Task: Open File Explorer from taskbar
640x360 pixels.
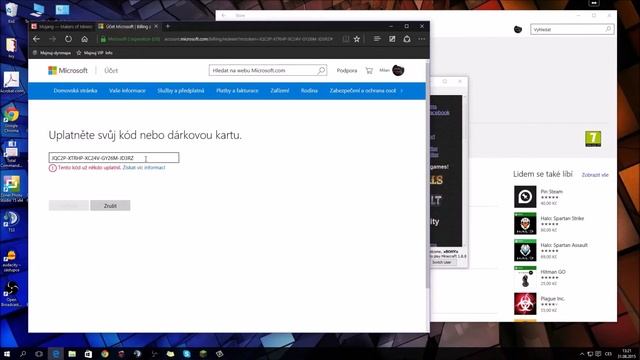Action: (72, 353)
